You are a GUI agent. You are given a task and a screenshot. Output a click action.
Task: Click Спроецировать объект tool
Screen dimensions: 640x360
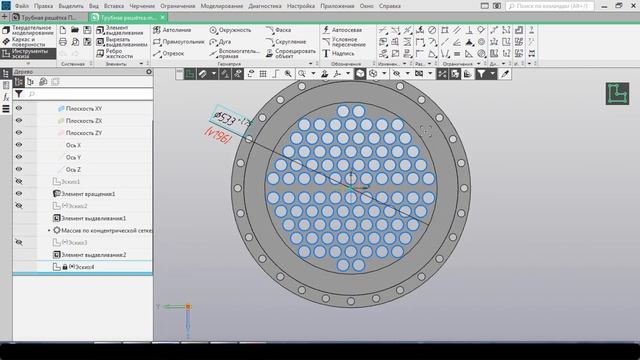click(291, 53)
